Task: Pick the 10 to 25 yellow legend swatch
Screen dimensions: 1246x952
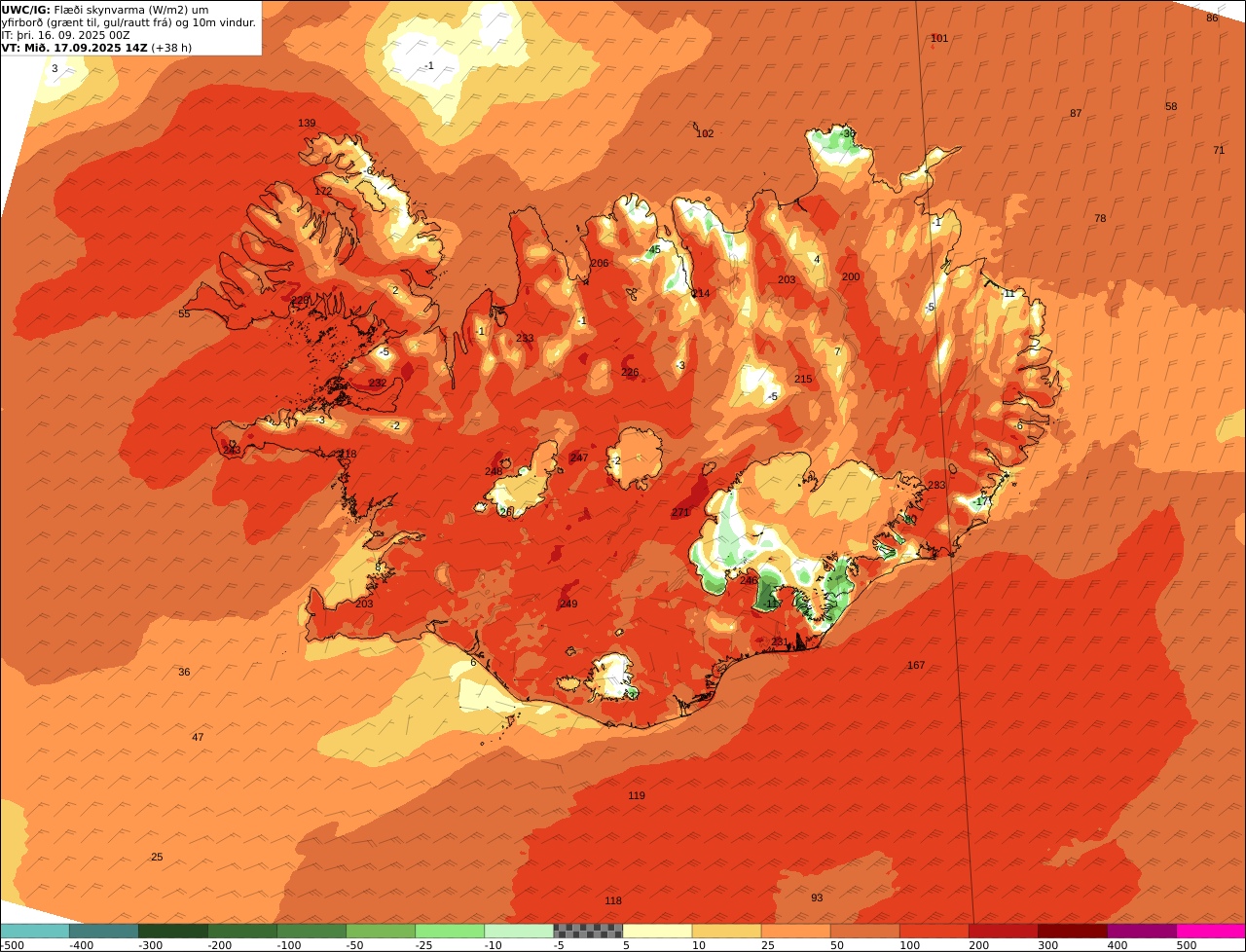Action: (726, 932)
